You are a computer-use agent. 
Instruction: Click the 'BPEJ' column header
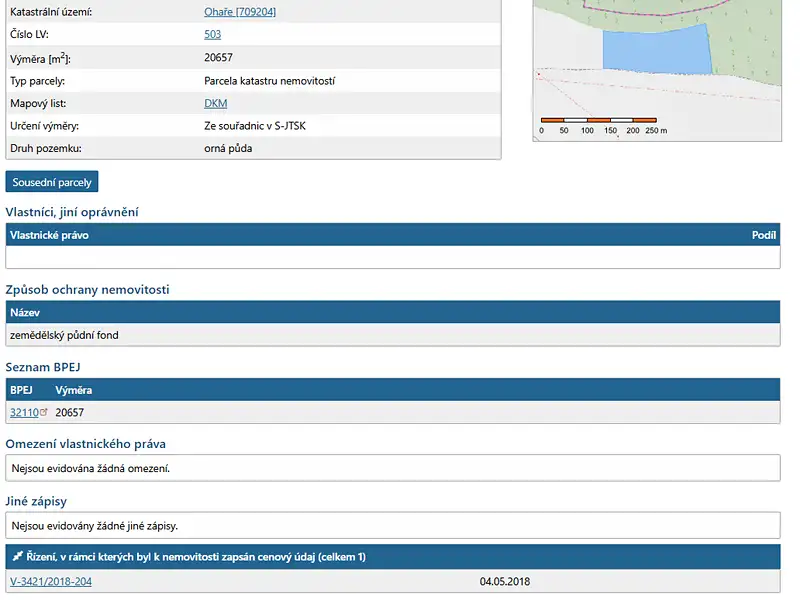[x=21, y=390]
